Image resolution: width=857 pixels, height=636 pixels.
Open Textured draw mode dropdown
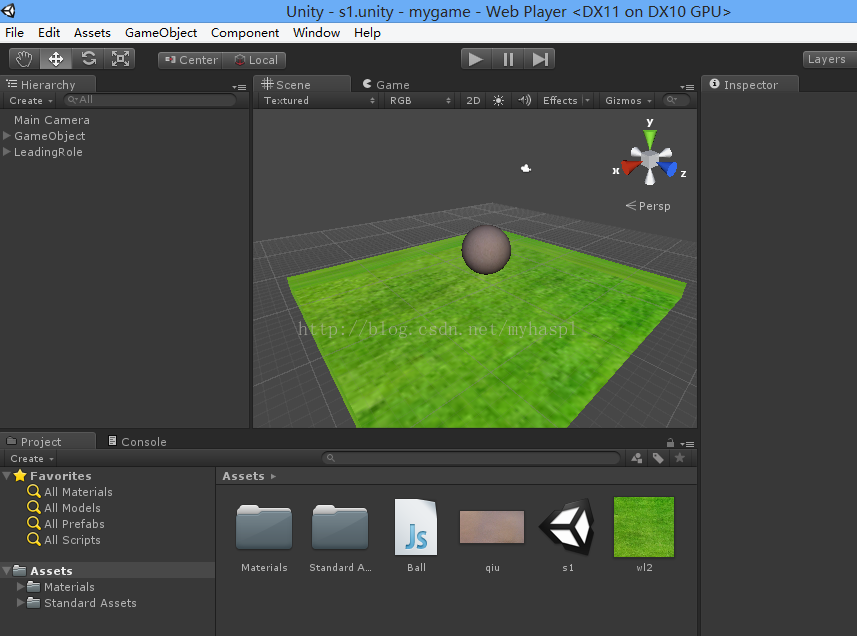[319, 101]
